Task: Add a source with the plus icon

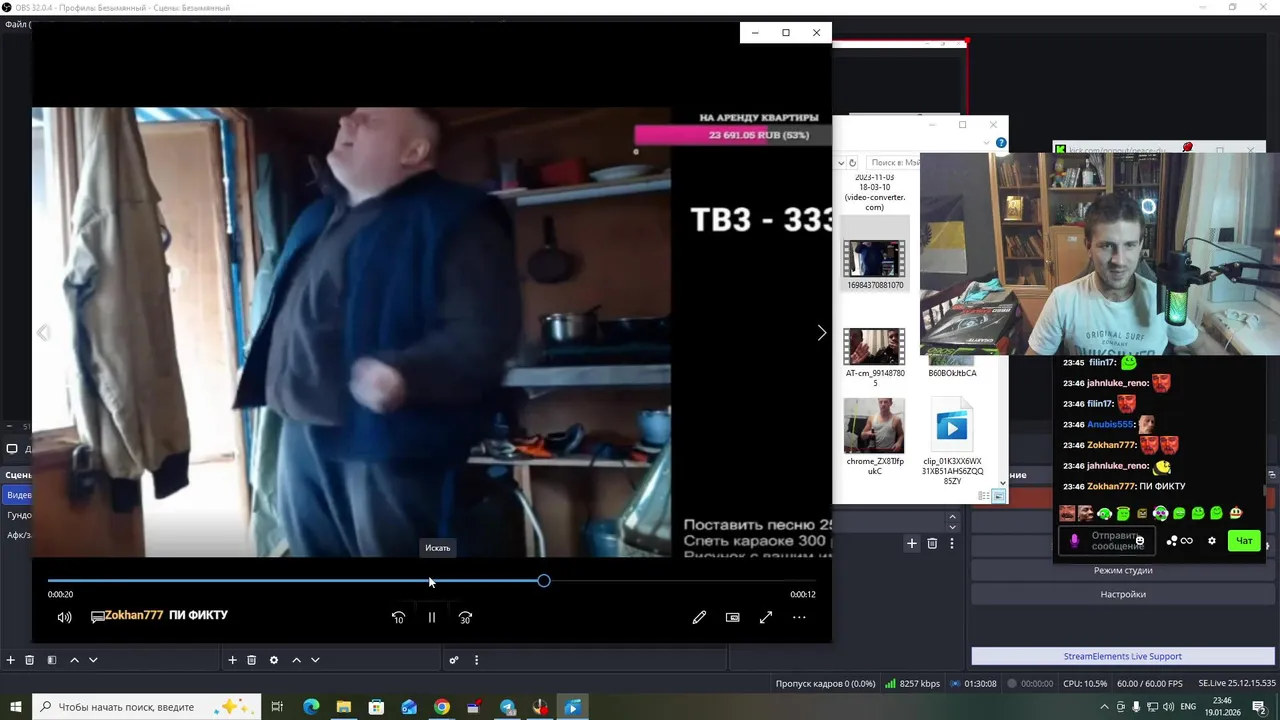Action: point(232,660)
